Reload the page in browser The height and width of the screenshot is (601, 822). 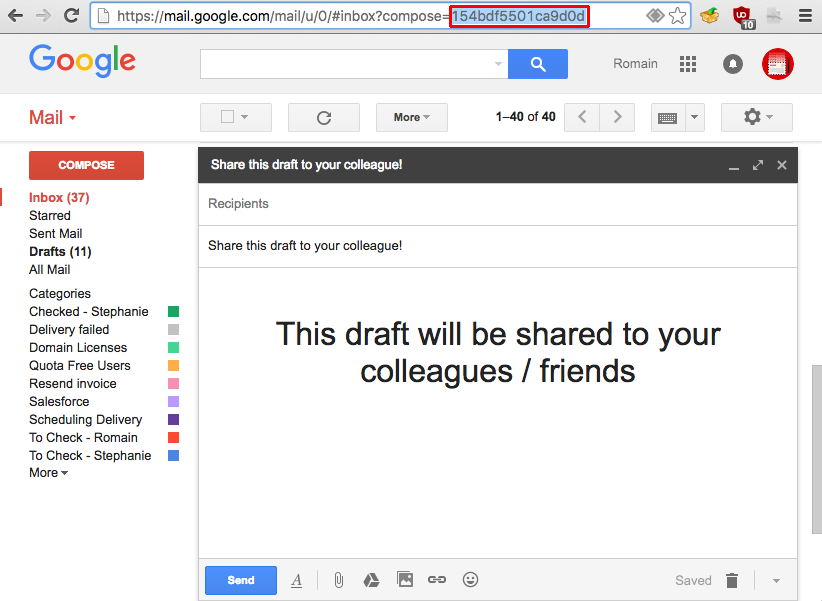[x=71, y=16]
